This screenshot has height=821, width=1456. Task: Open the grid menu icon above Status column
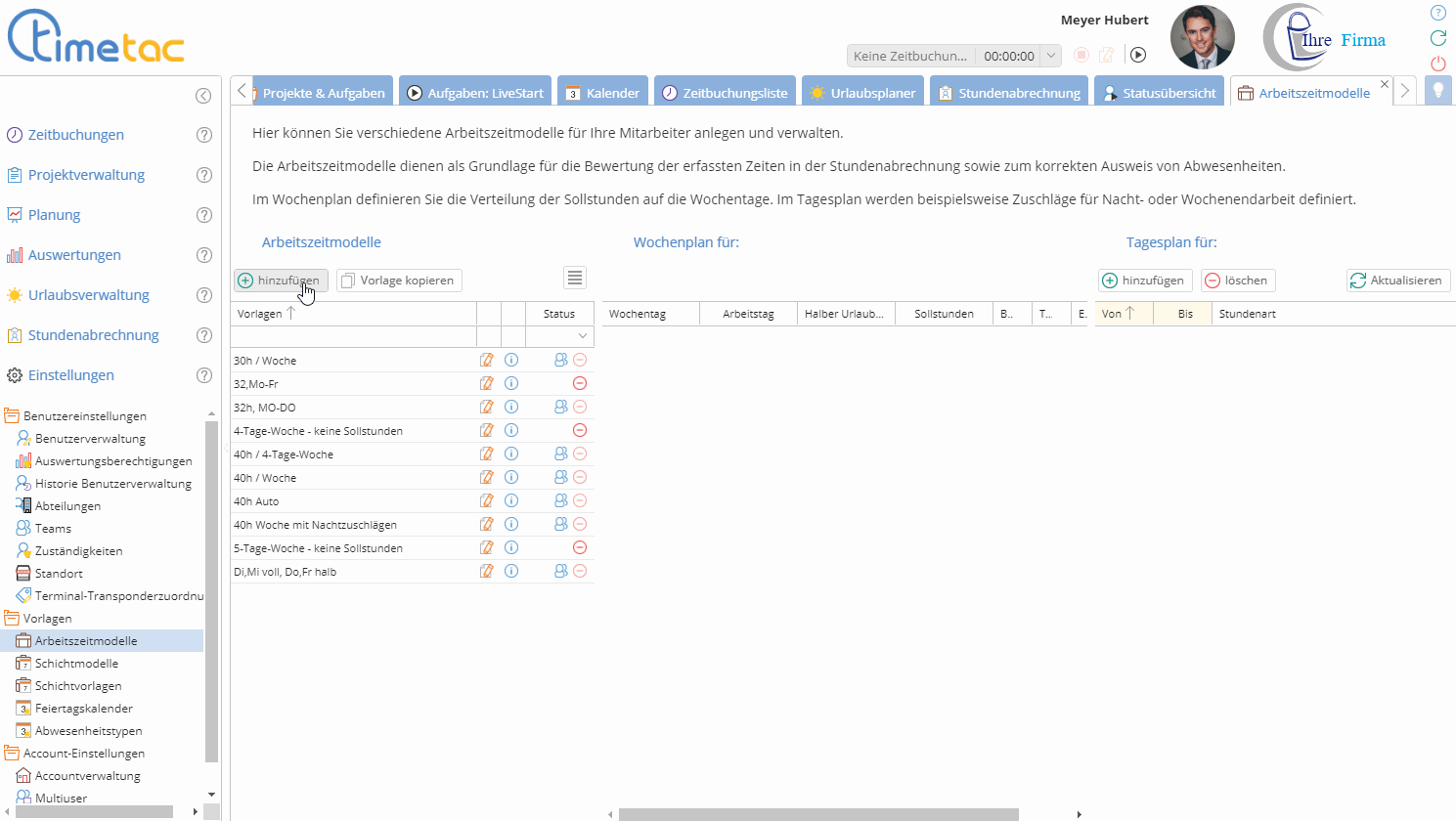coord(575,279)
